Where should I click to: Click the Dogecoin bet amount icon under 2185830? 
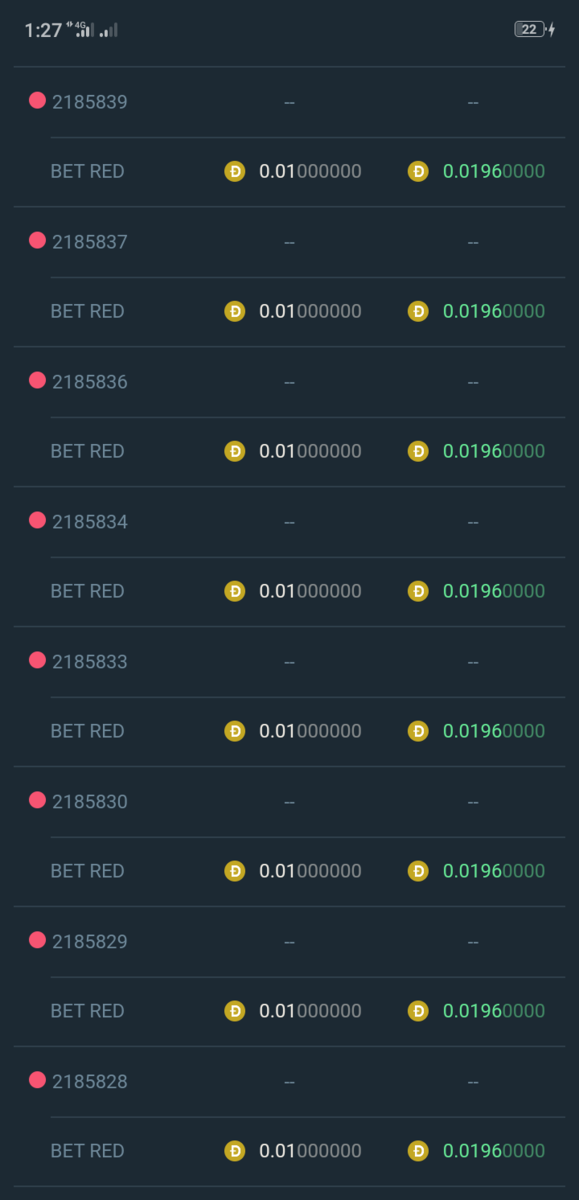coord(235,871)
